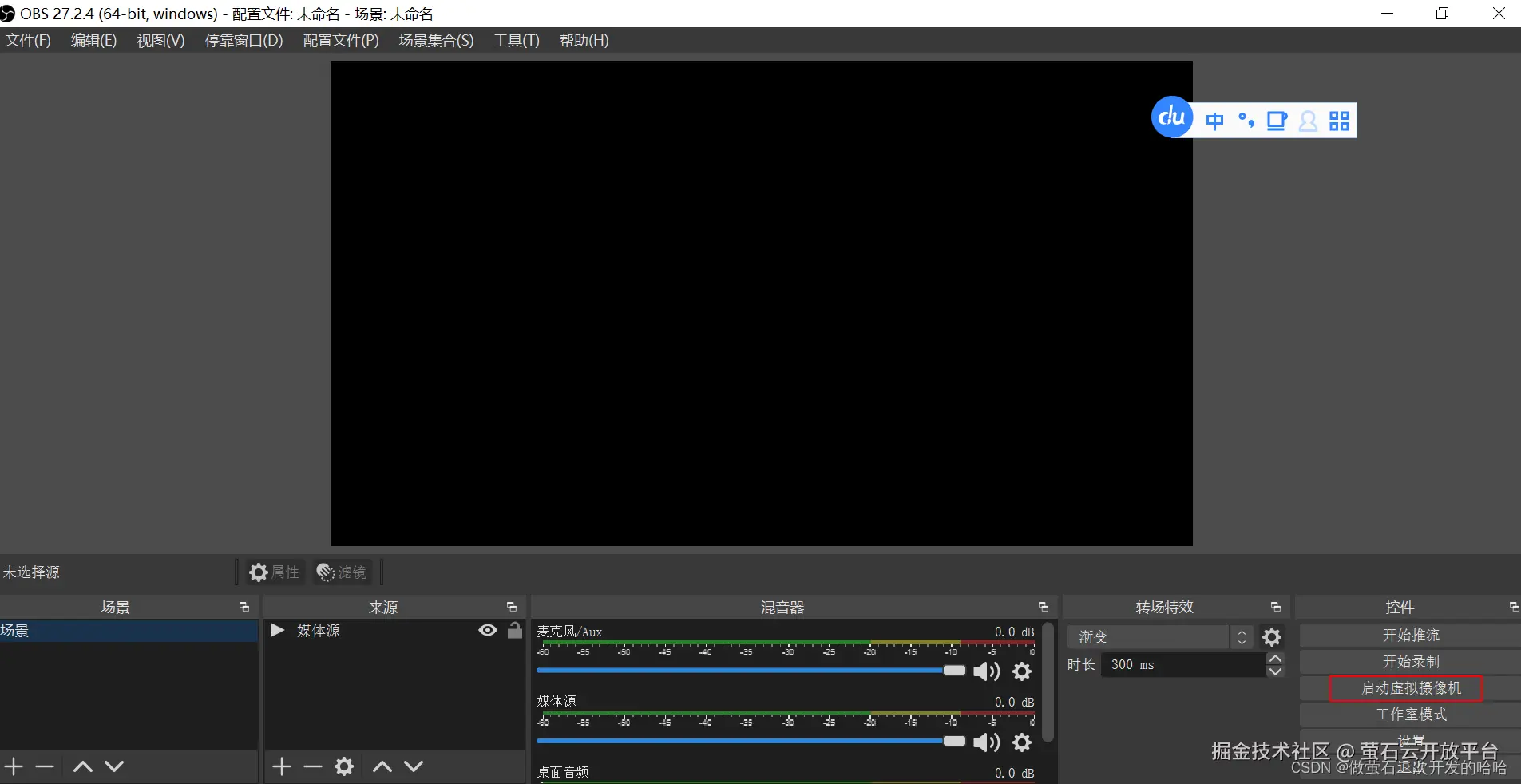Close the OBS window

pyautogui.click(x=1498, y=14)
